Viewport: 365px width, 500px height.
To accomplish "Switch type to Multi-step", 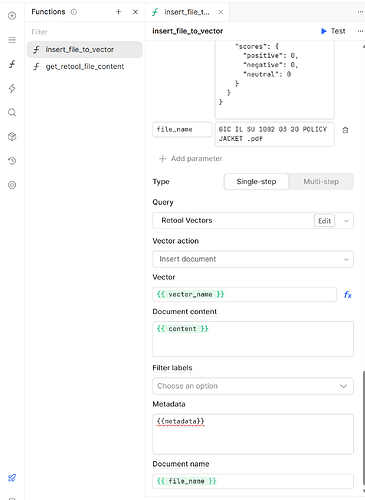I will coord(321,182).
